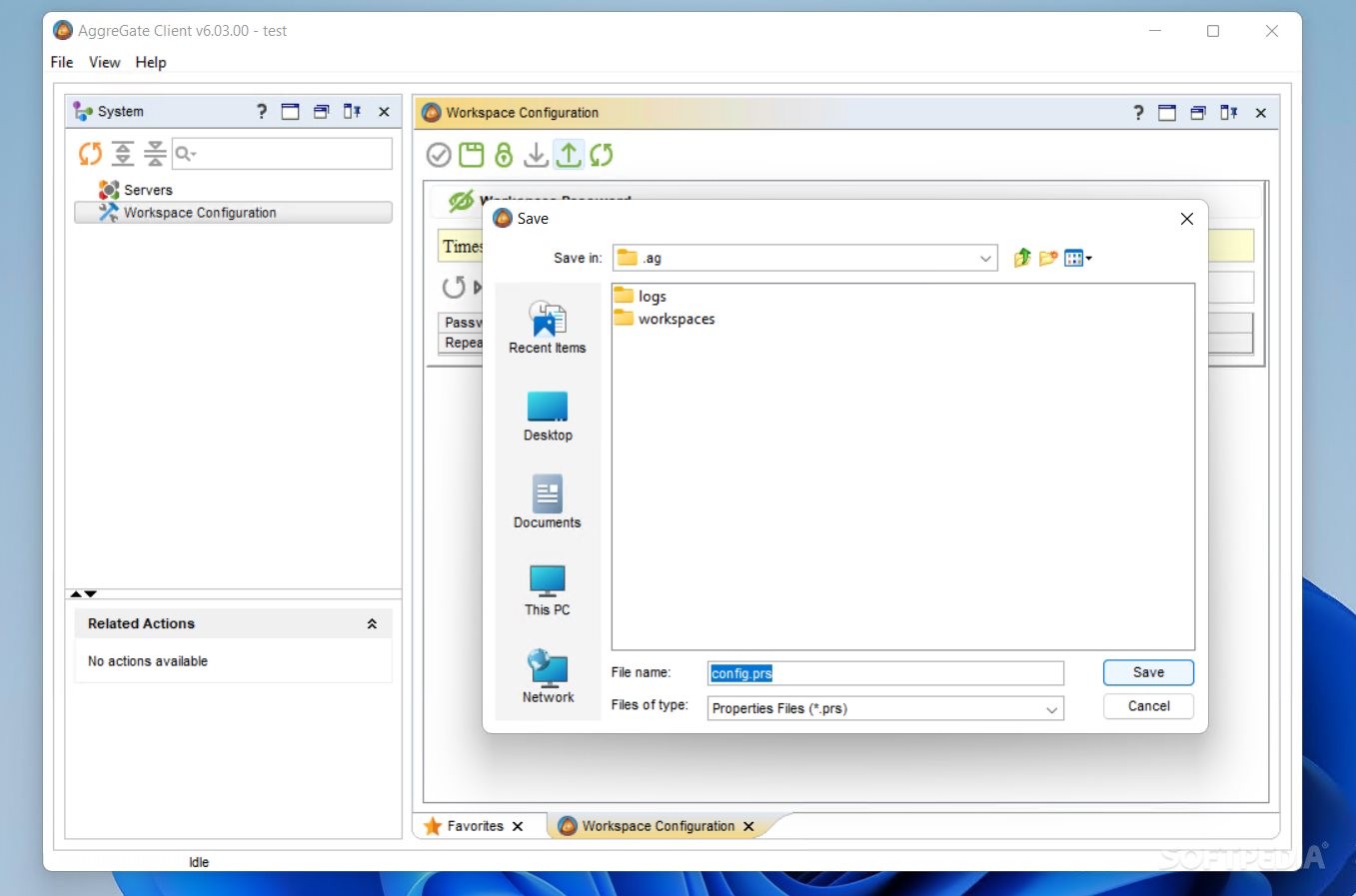1356x896 pixels.
Task: Close the System panel
Action: [x=384, y=112]
